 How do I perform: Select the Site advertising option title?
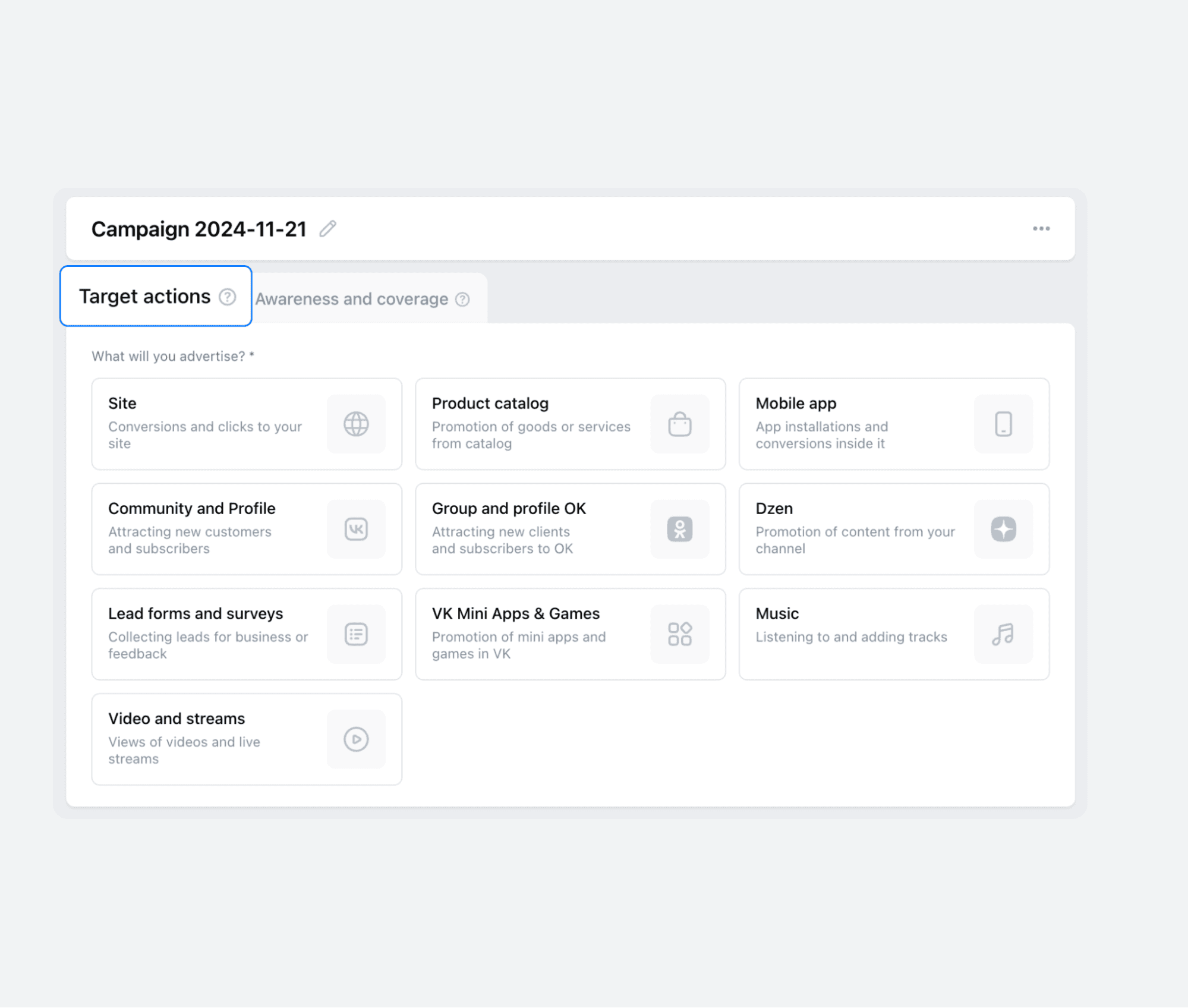pyautogui.click(x=122, y=404)
